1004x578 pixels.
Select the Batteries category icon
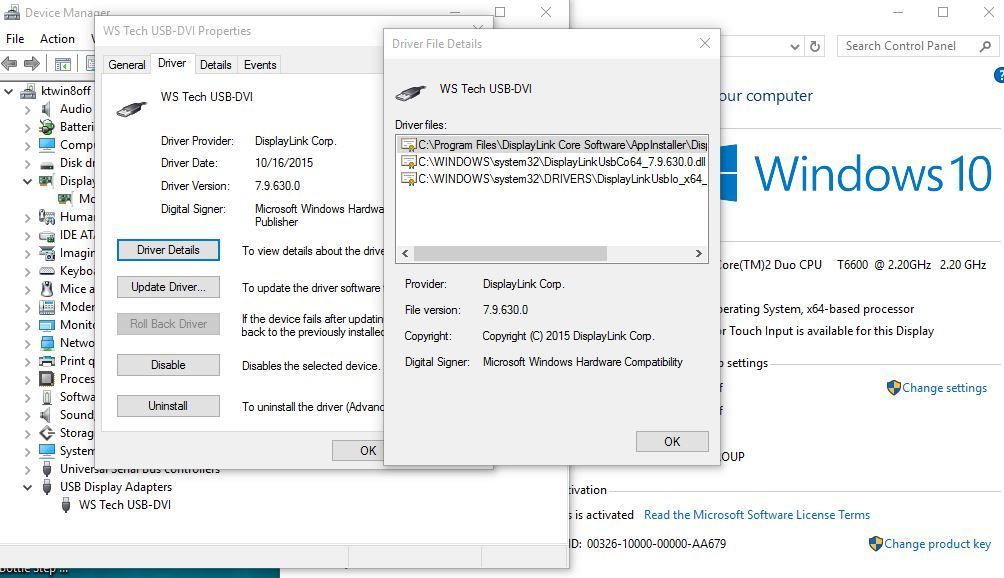tap(47, 127)
